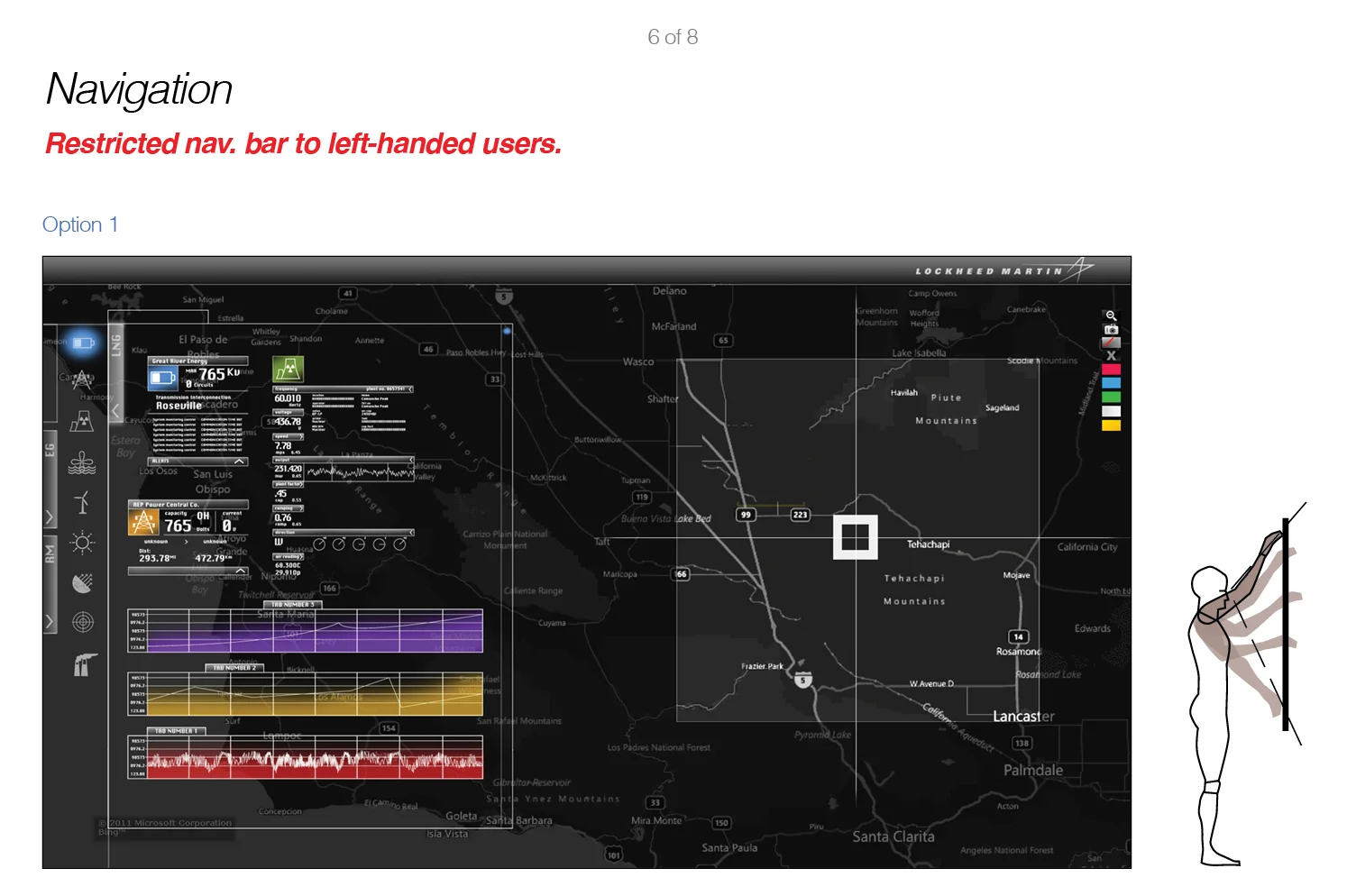Select the solar sun icon in sidebar
This screenshot has width=1347, height=896.
(x=82, y=542)
